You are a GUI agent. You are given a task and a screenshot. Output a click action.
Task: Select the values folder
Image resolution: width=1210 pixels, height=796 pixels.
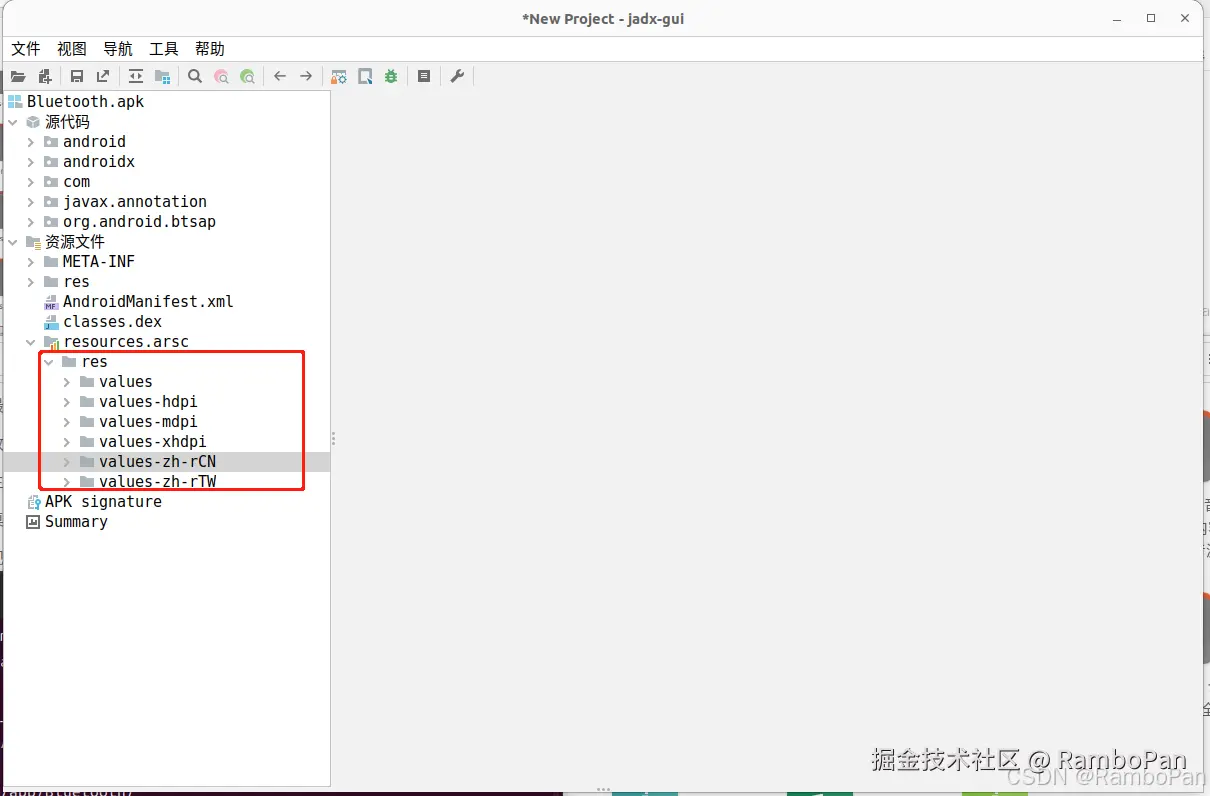(x=126, y=382)
